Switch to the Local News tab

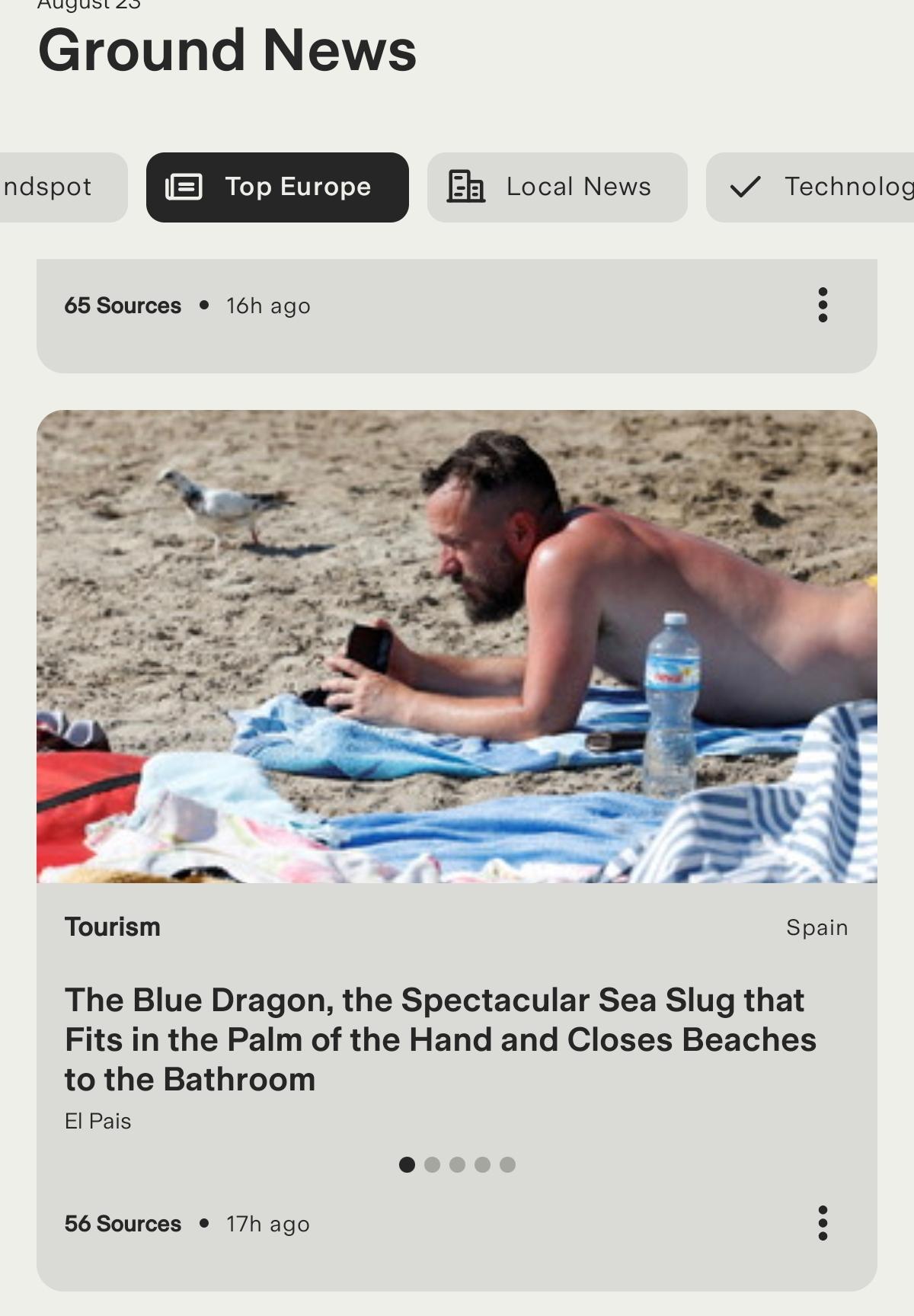click(558, 187)
